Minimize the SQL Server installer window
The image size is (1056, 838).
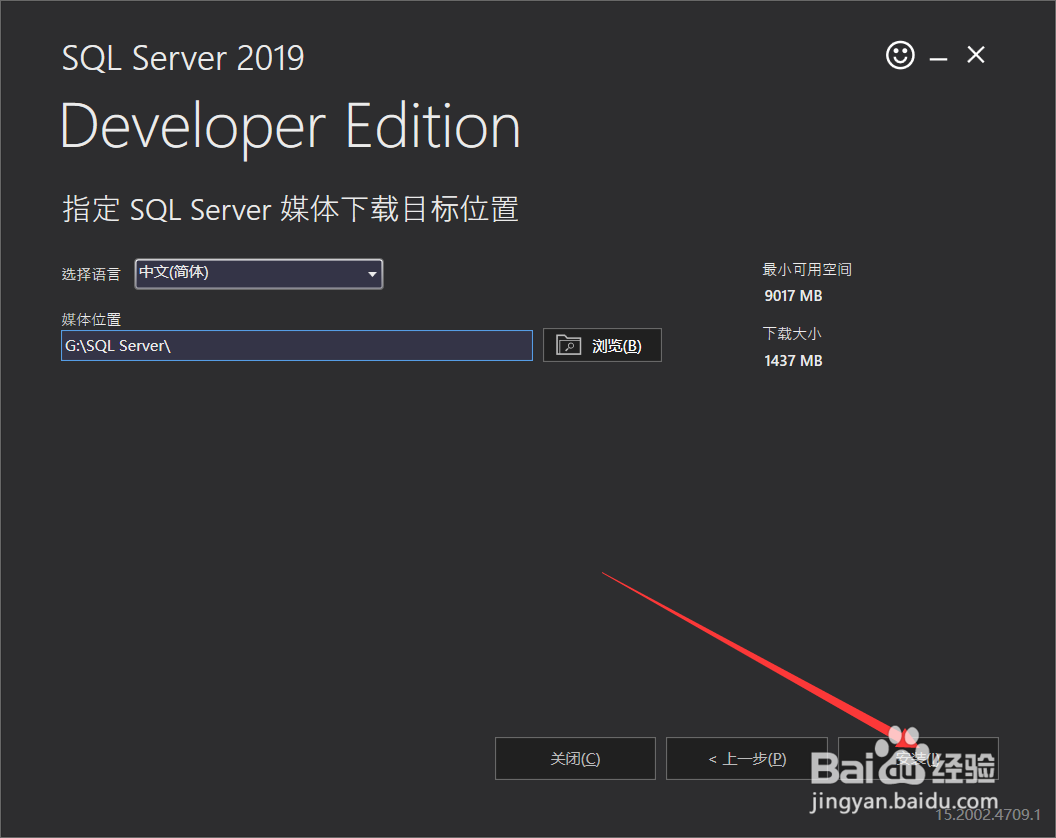click(x=938, y=59)
